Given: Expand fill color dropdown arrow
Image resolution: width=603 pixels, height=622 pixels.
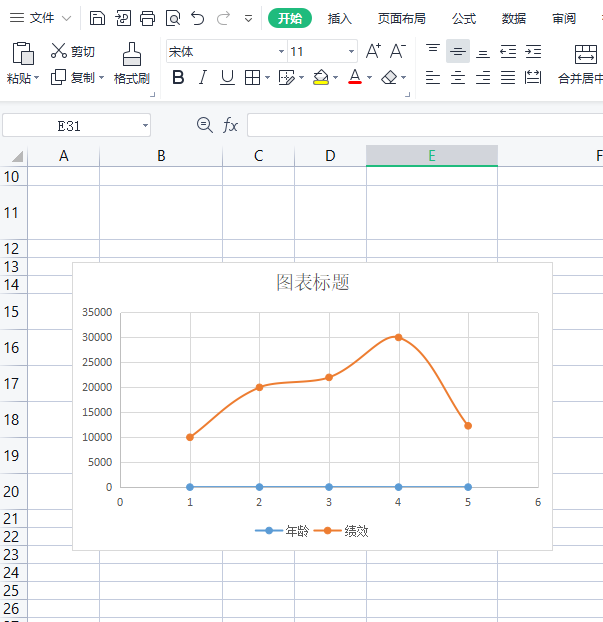Looking at the screenshot, I should tap(336, 77).
